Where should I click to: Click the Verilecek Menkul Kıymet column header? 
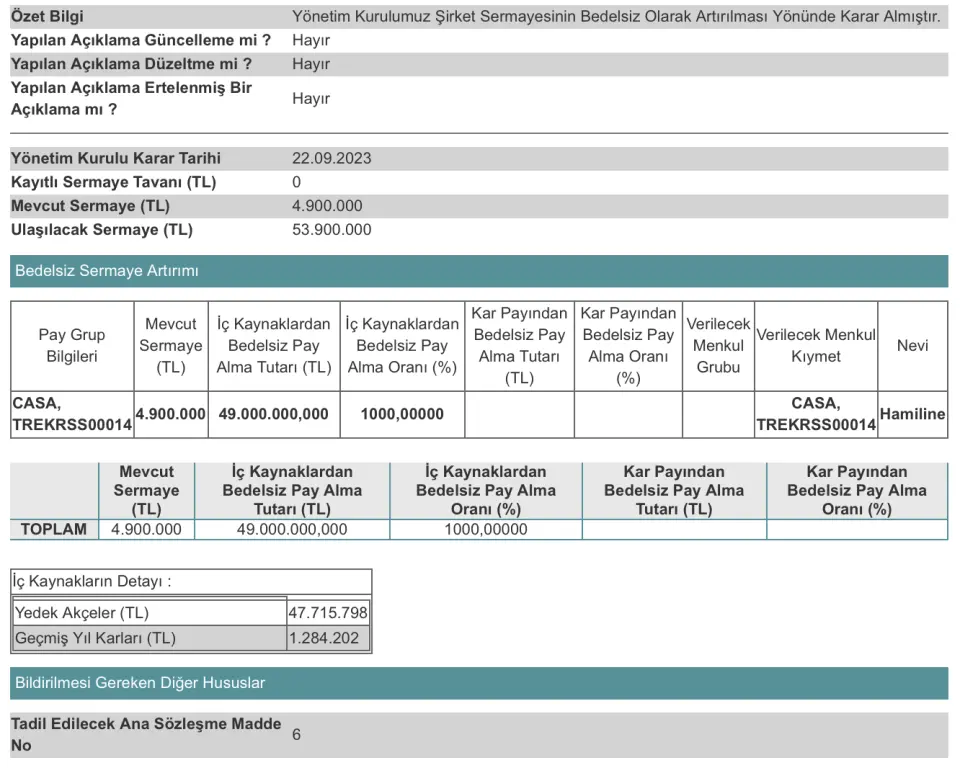pos(816,346)
